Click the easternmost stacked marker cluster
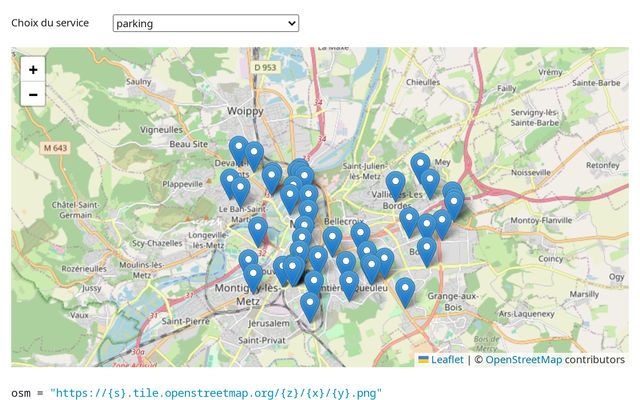This screenshot has width=640, height=400. point(453,200)
